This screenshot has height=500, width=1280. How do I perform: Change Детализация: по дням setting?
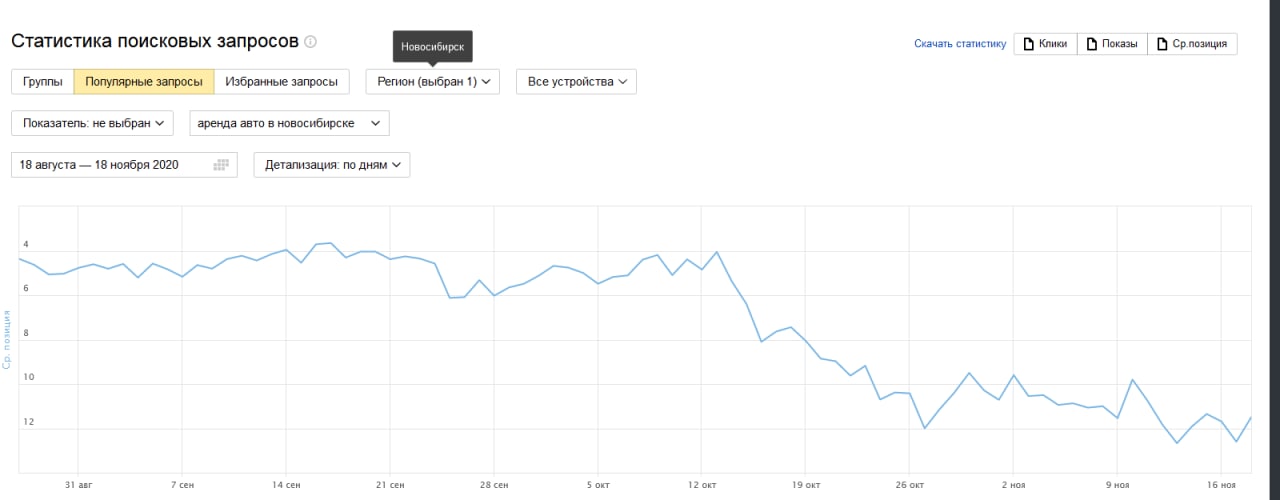click(332, 165)
